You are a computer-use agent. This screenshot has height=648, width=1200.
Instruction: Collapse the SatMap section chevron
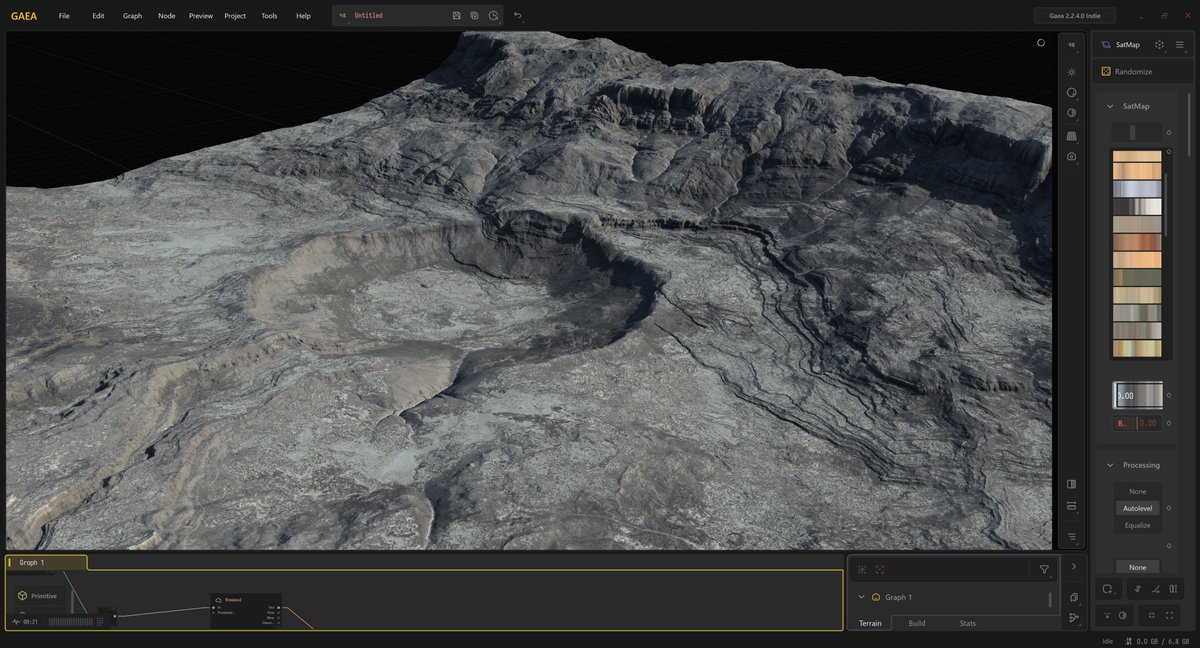[1109, 106]
